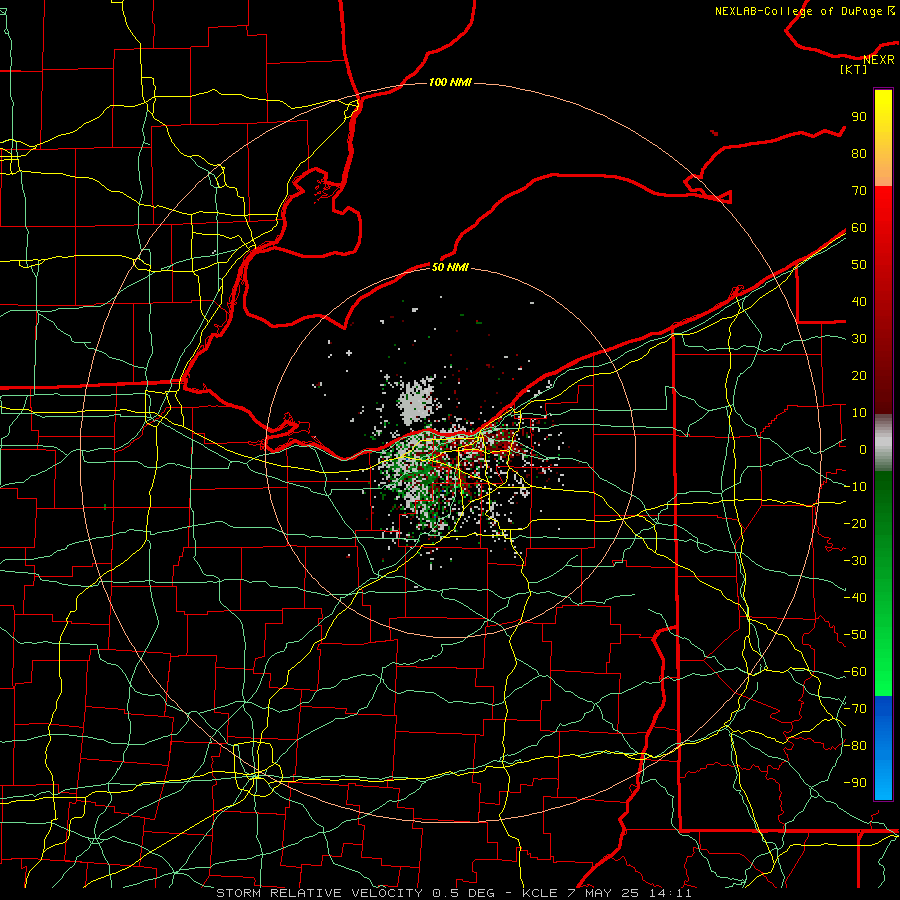Click the 80 tick label on velocity scale

(859, 153)
